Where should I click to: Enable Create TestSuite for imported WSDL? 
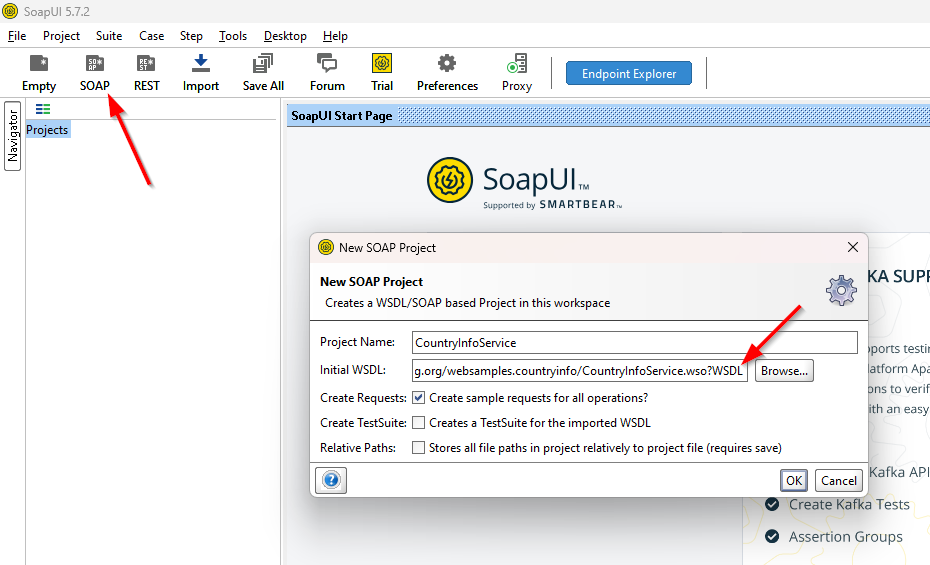pyautogui.click(x=419, y=423)
